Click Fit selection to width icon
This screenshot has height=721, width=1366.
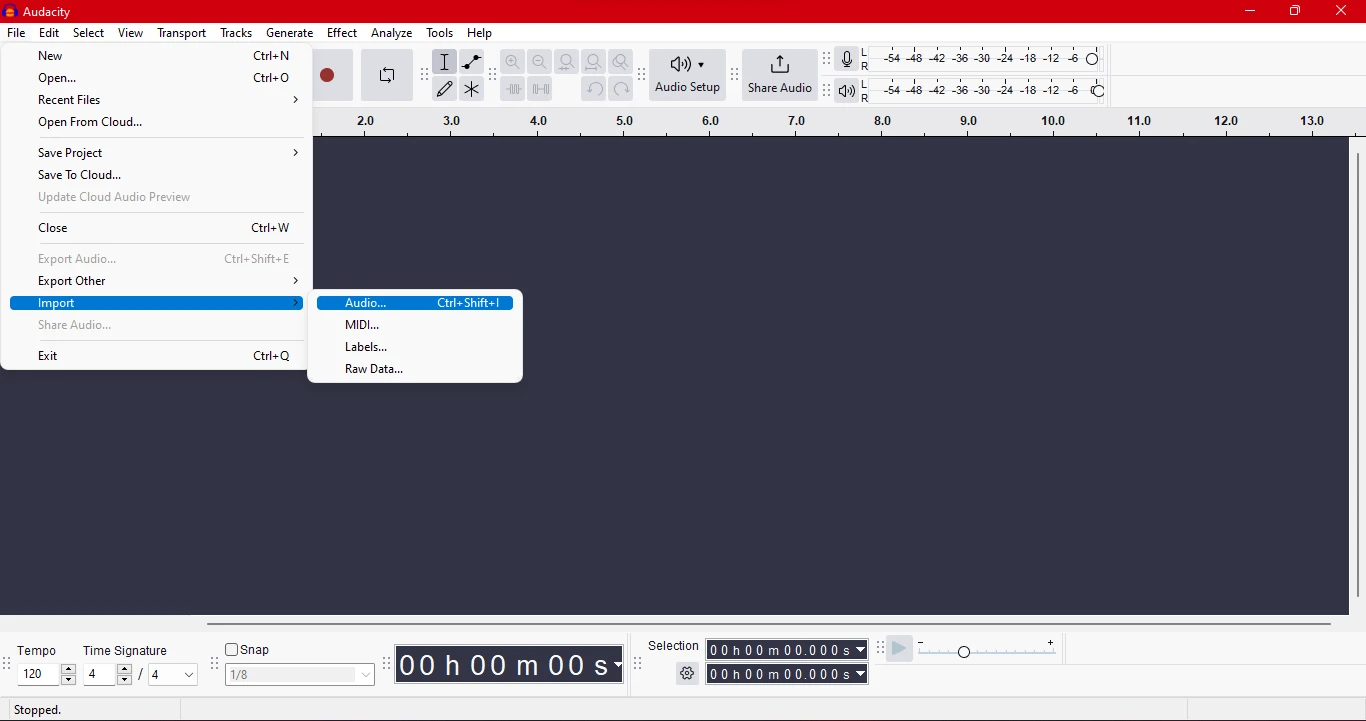567,62
